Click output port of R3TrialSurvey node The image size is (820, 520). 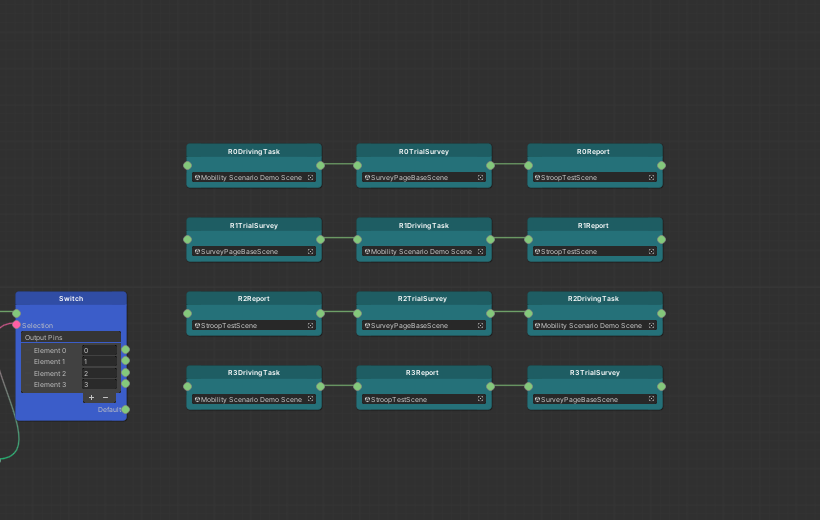pyautogui.click(x=662, y=387)
